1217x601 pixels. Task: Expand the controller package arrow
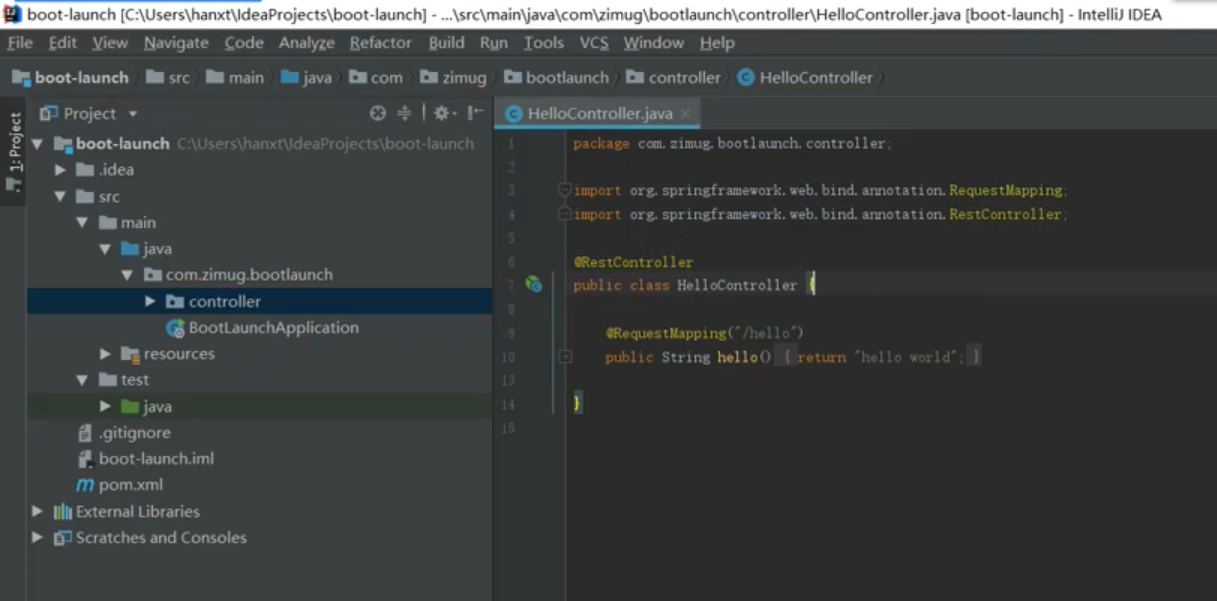[x=150, y=301]
